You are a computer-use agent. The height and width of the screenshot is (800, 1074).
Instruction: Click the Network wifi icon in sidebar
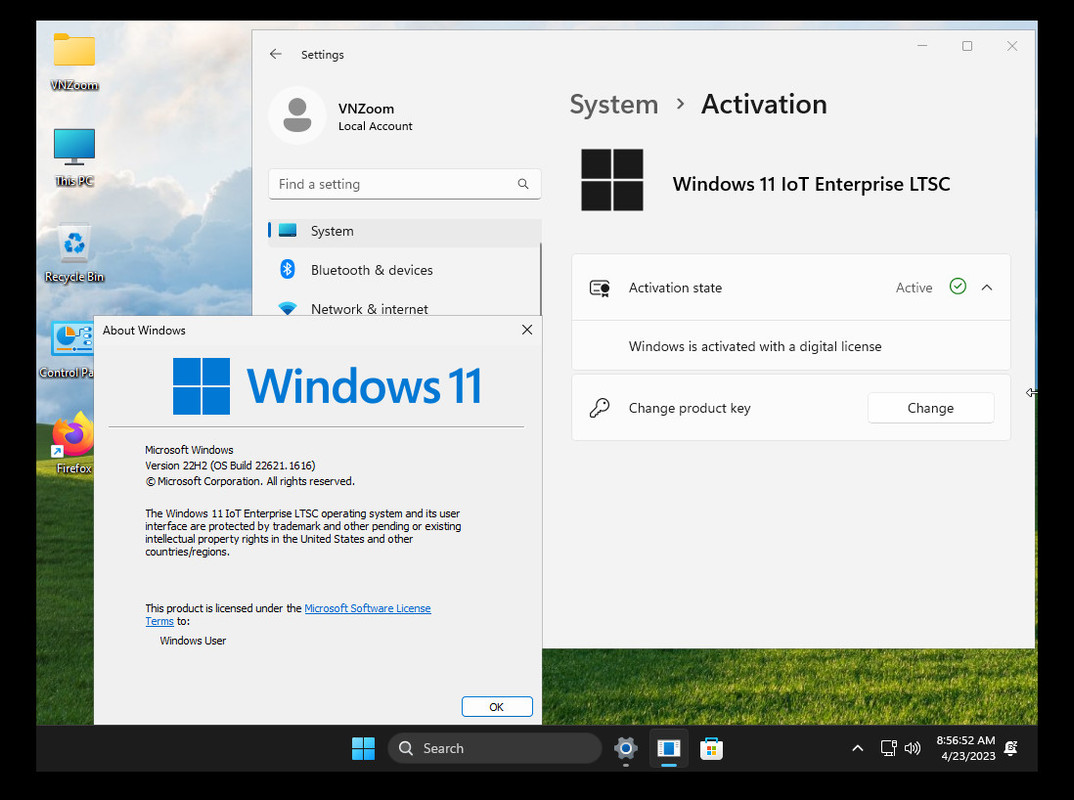(288, 308)
